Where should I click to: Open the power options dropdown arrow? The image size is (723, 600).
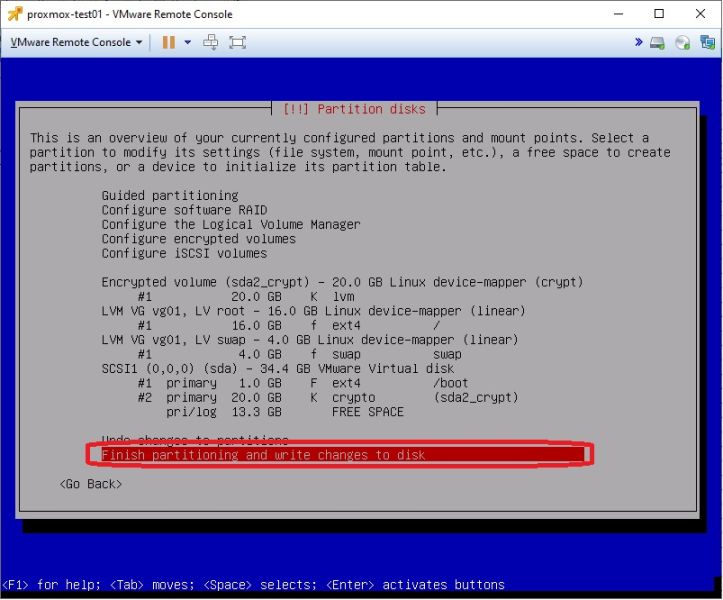tap(188, 42)
